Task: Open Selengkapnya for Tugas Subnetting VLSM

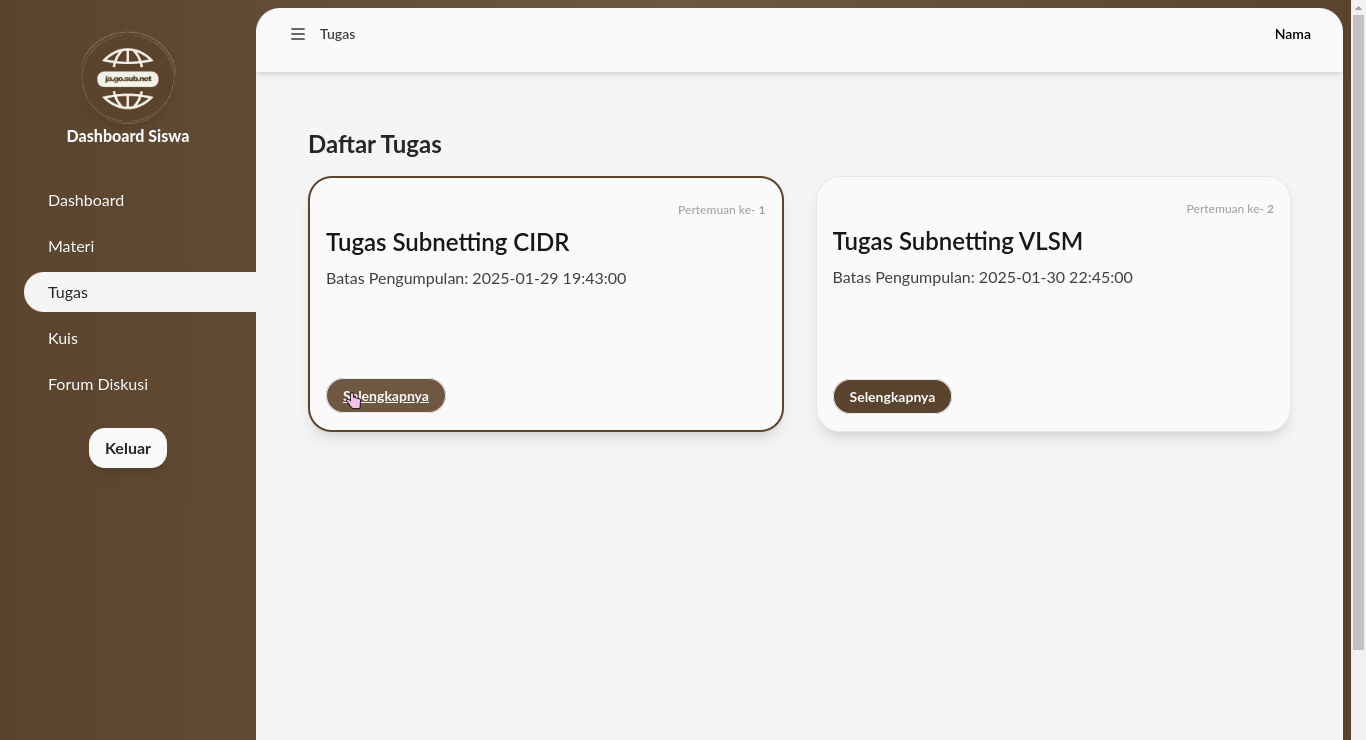Action: (892, 397)
